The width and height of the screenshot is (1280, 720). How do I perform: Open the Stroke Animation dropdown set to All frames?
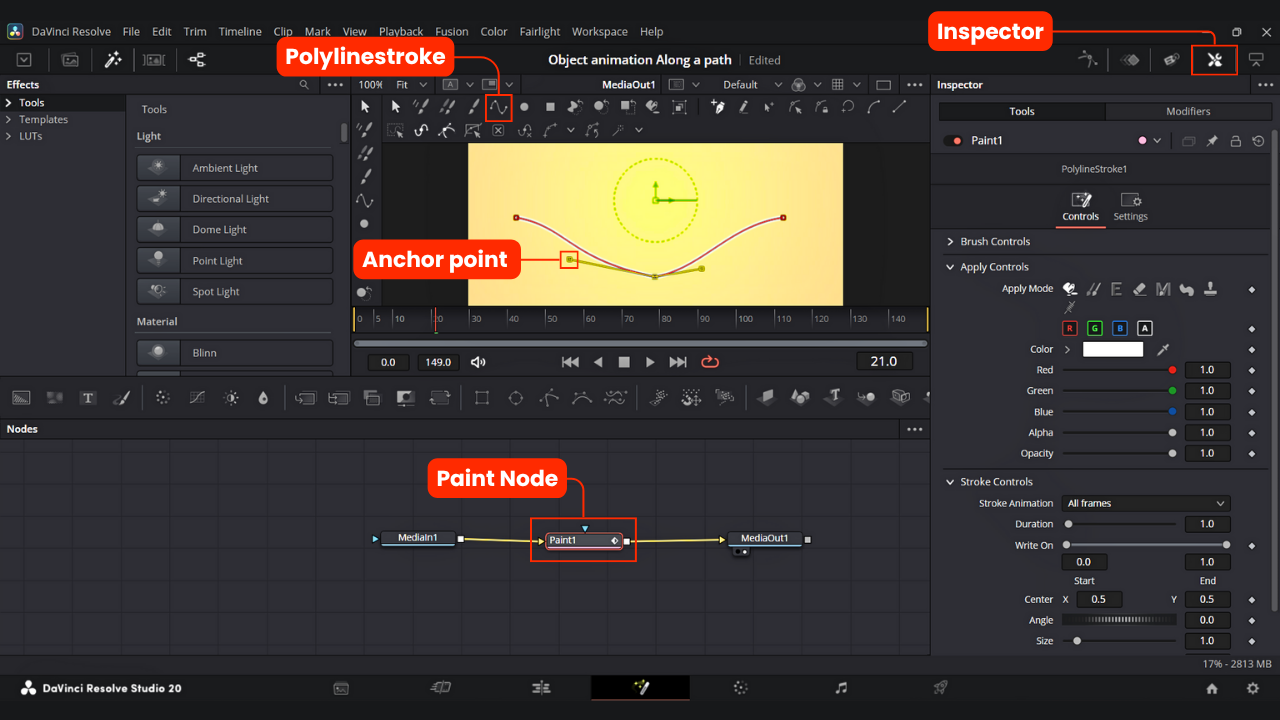pos(1146,503)
